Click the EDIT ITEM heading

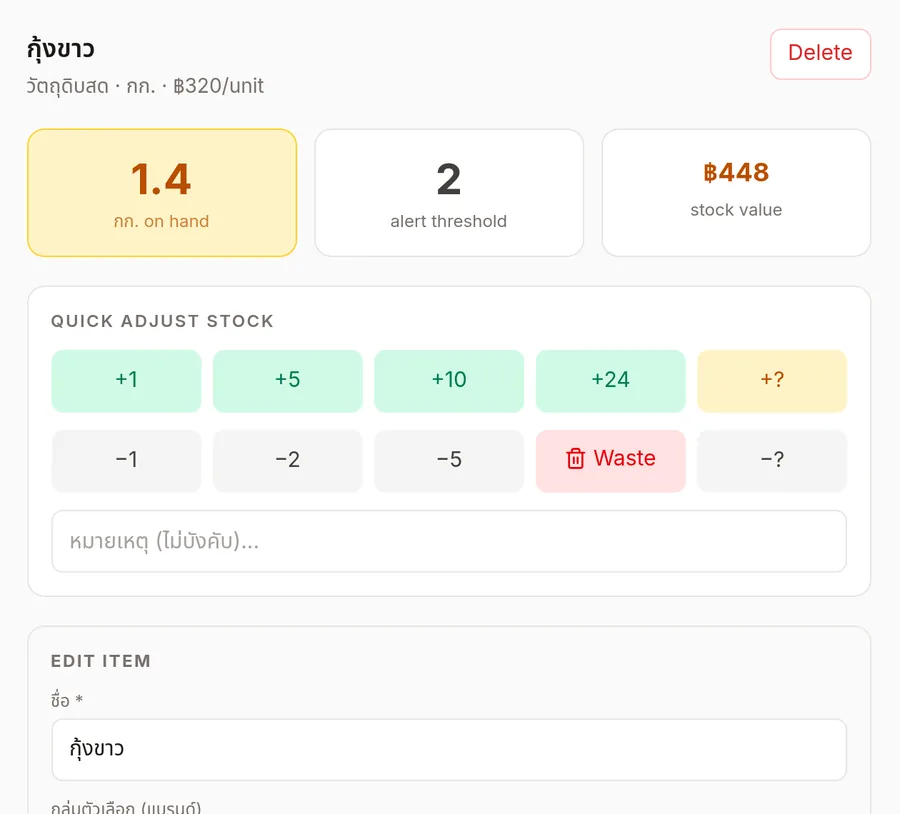[x=100, y=661]
